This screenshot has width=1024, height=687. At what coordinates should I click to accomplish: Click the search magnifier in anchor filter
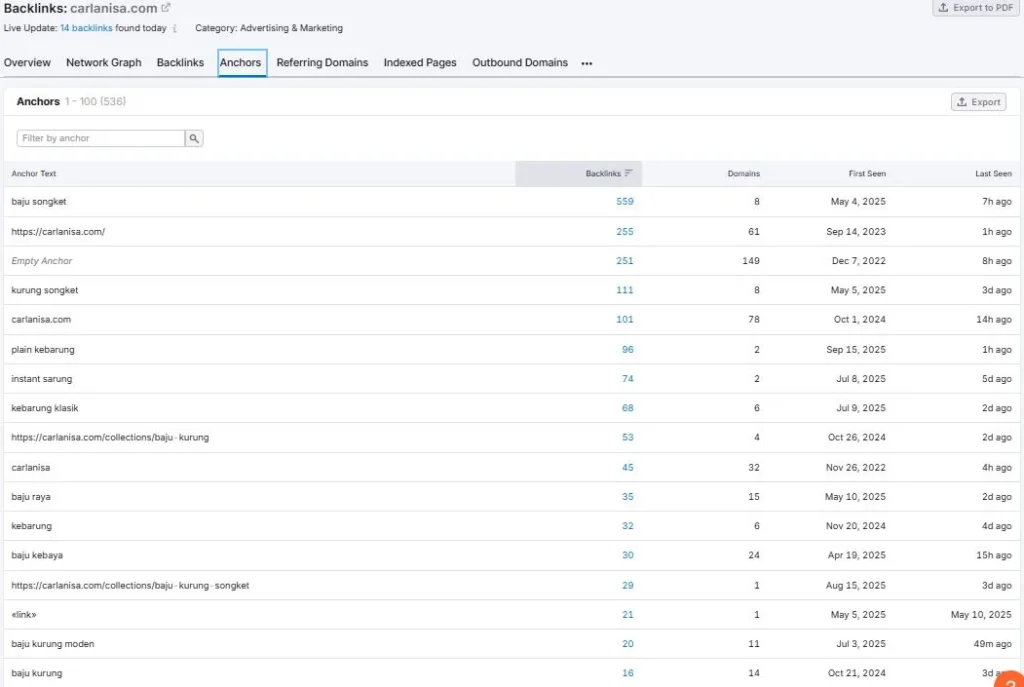(x=194, y=138)
